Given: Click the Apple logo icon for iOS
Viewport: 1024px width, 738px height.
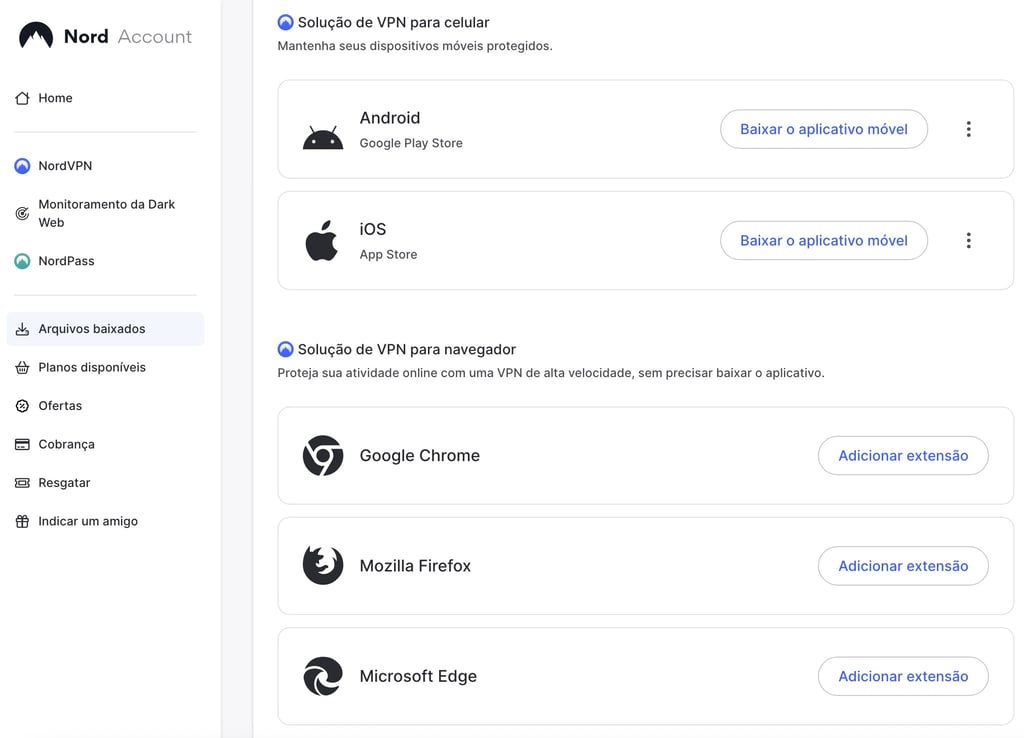Looking at the screenshot, I should [322, 240].
